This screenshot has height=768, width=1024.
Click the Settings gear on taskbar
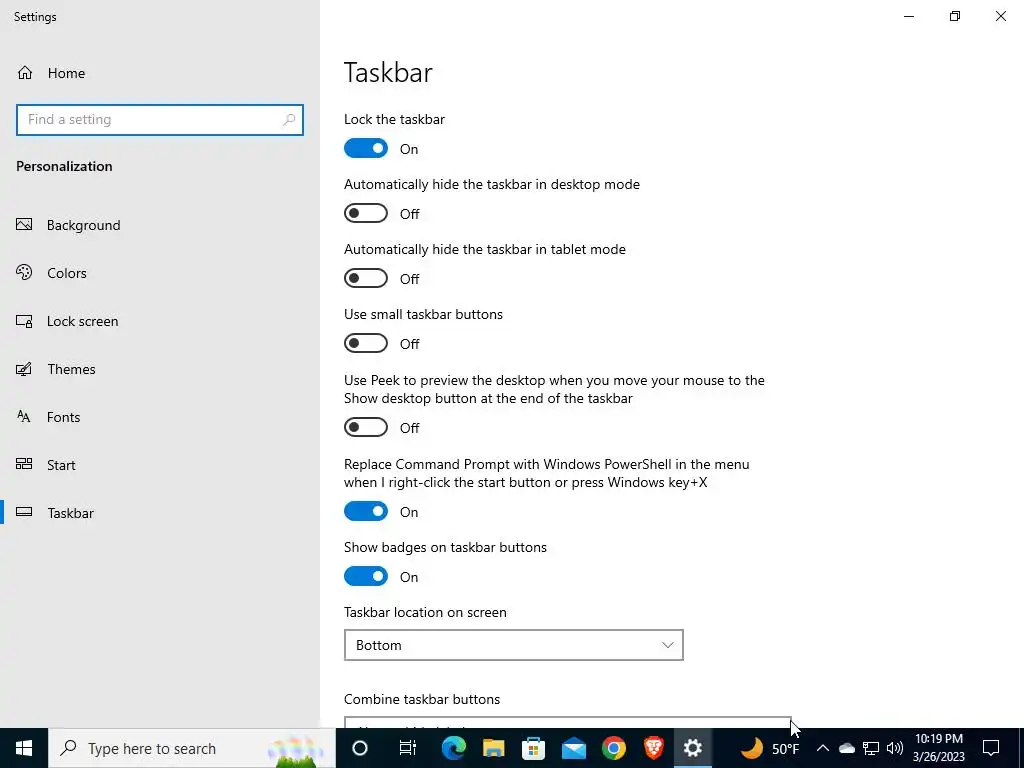click(693, 748)
